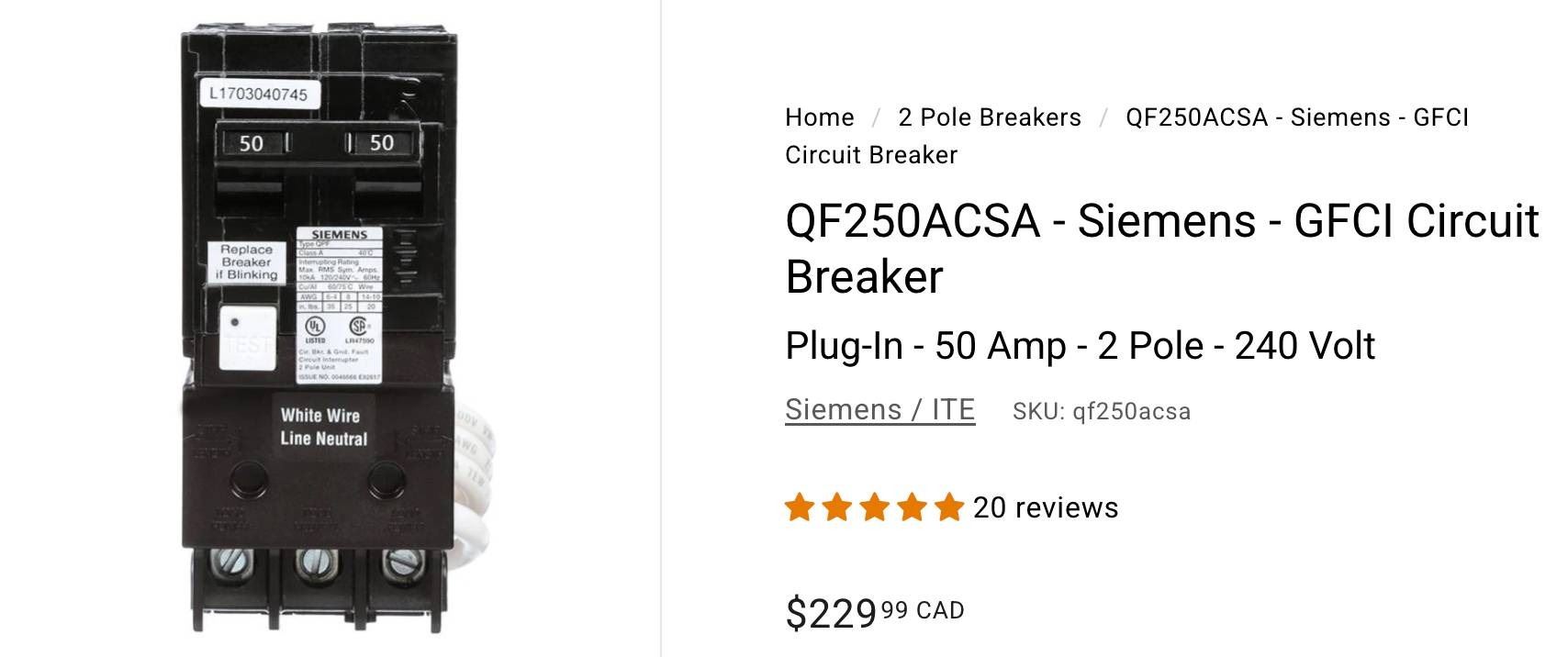The height and width of the screenshot is (657, 1568).
Task: Click the Siemens rating label in photo
Action: [339, 303]
